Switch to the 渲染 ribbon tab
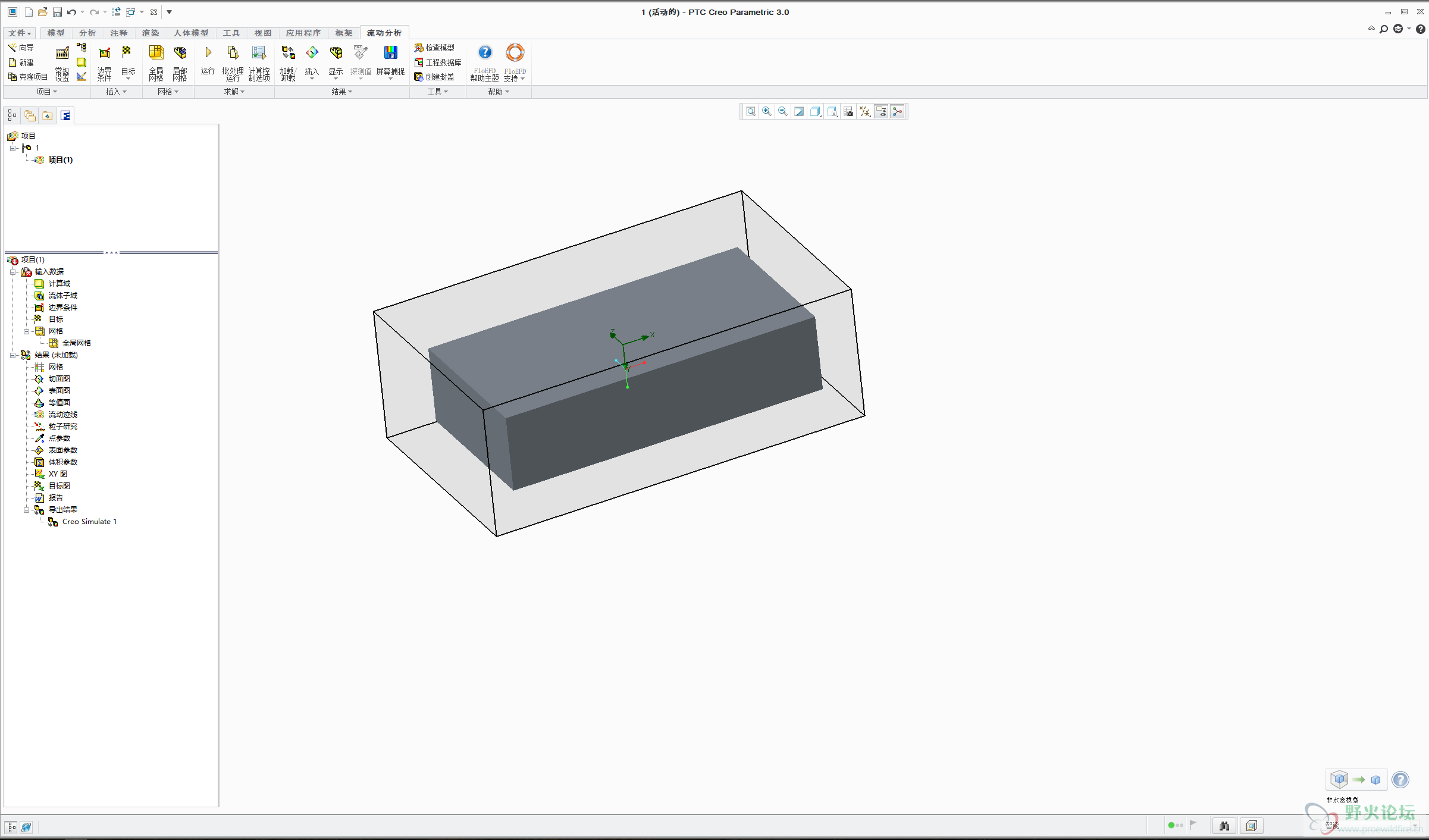 [x=151, y=33]
